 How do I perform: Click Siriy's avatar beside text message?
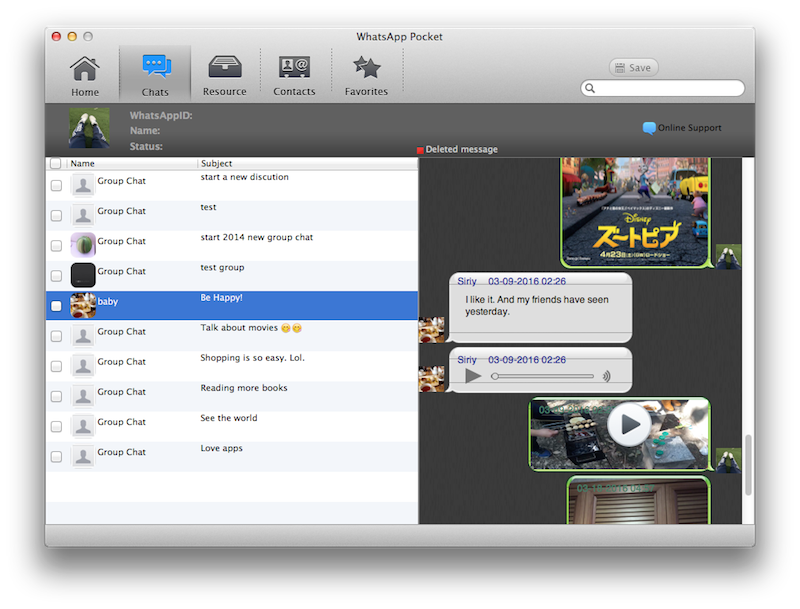tap(432, 329)
